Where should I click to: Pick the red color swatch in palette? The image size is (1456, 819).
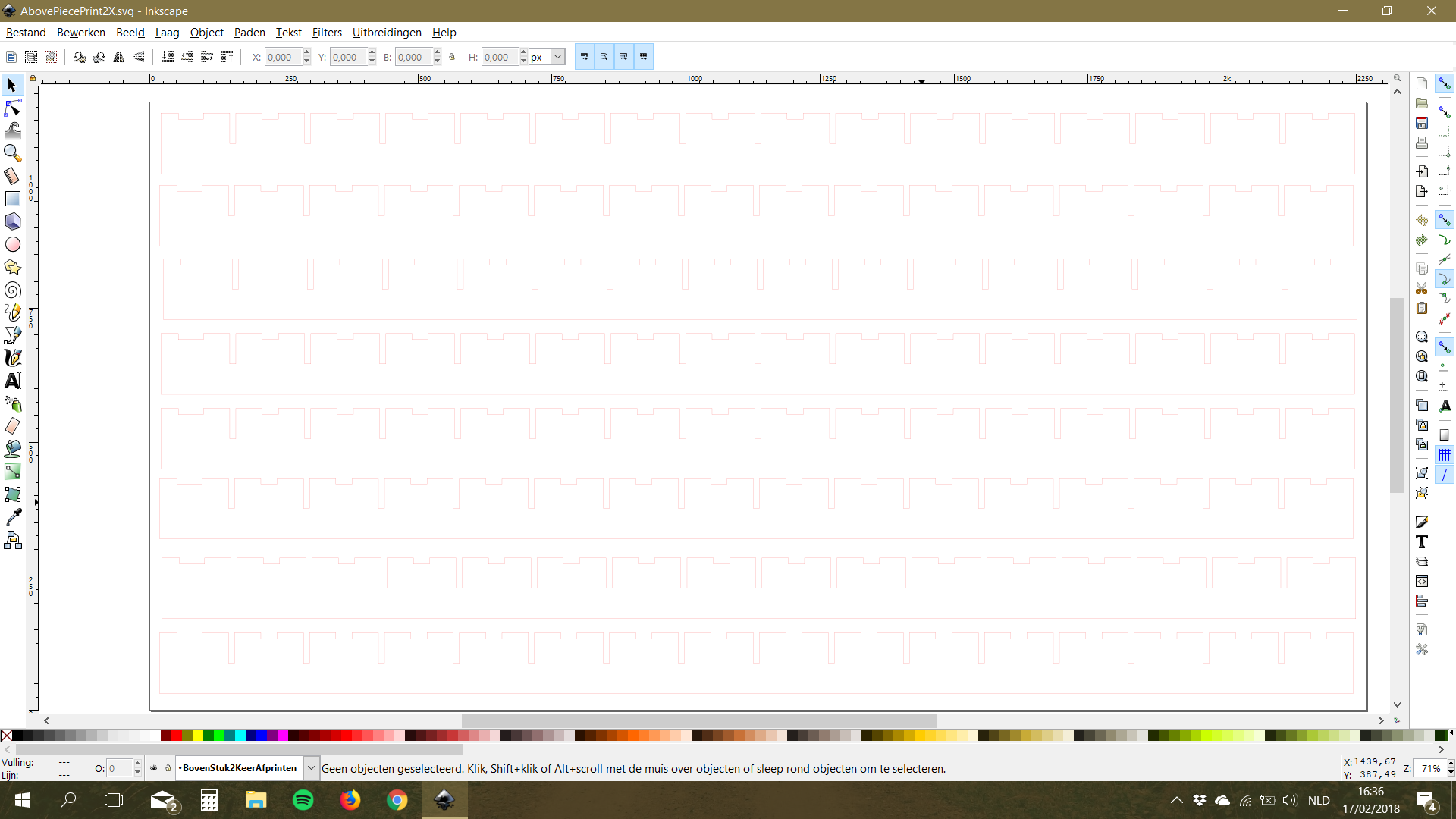(x=176, y=735)
